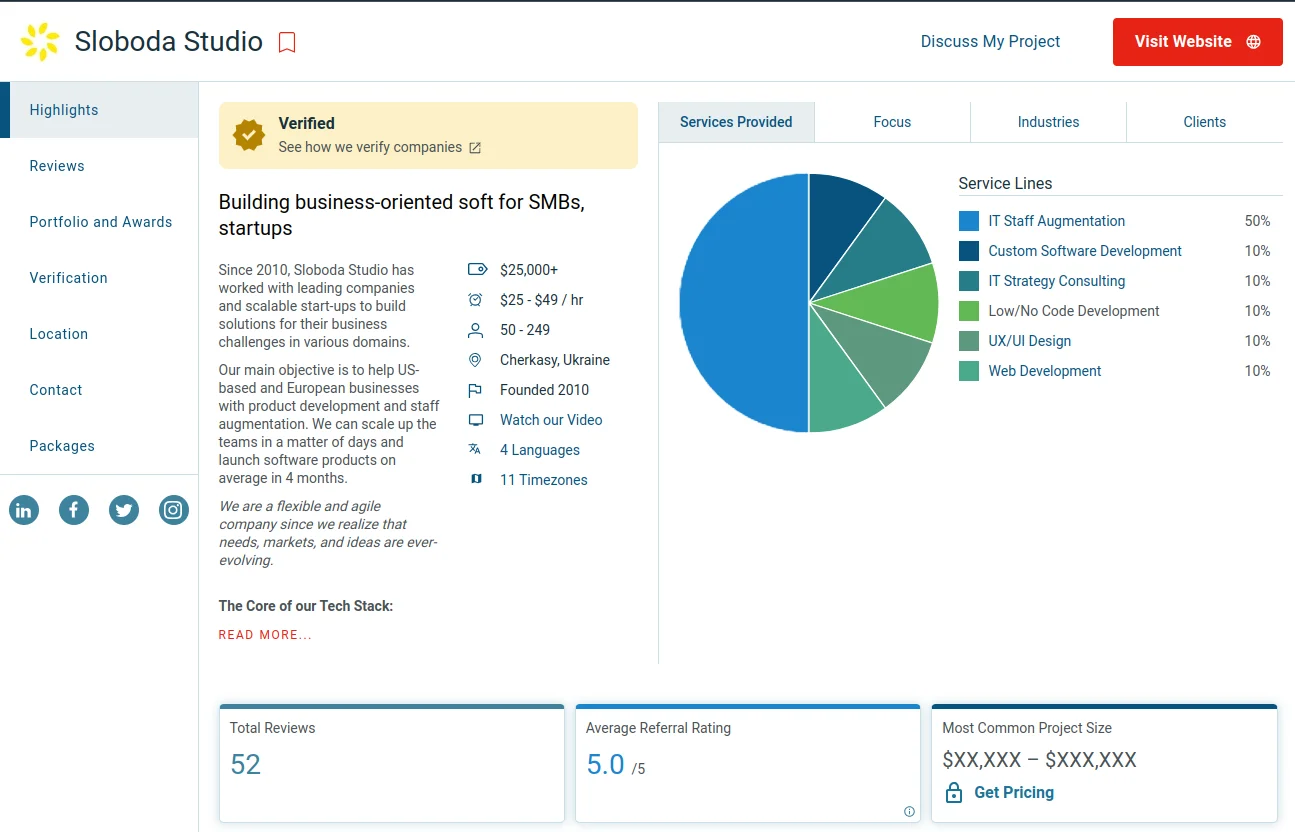Open the Twitter social icon
This screenshot has width=1295, height=832.
[124, 511]
